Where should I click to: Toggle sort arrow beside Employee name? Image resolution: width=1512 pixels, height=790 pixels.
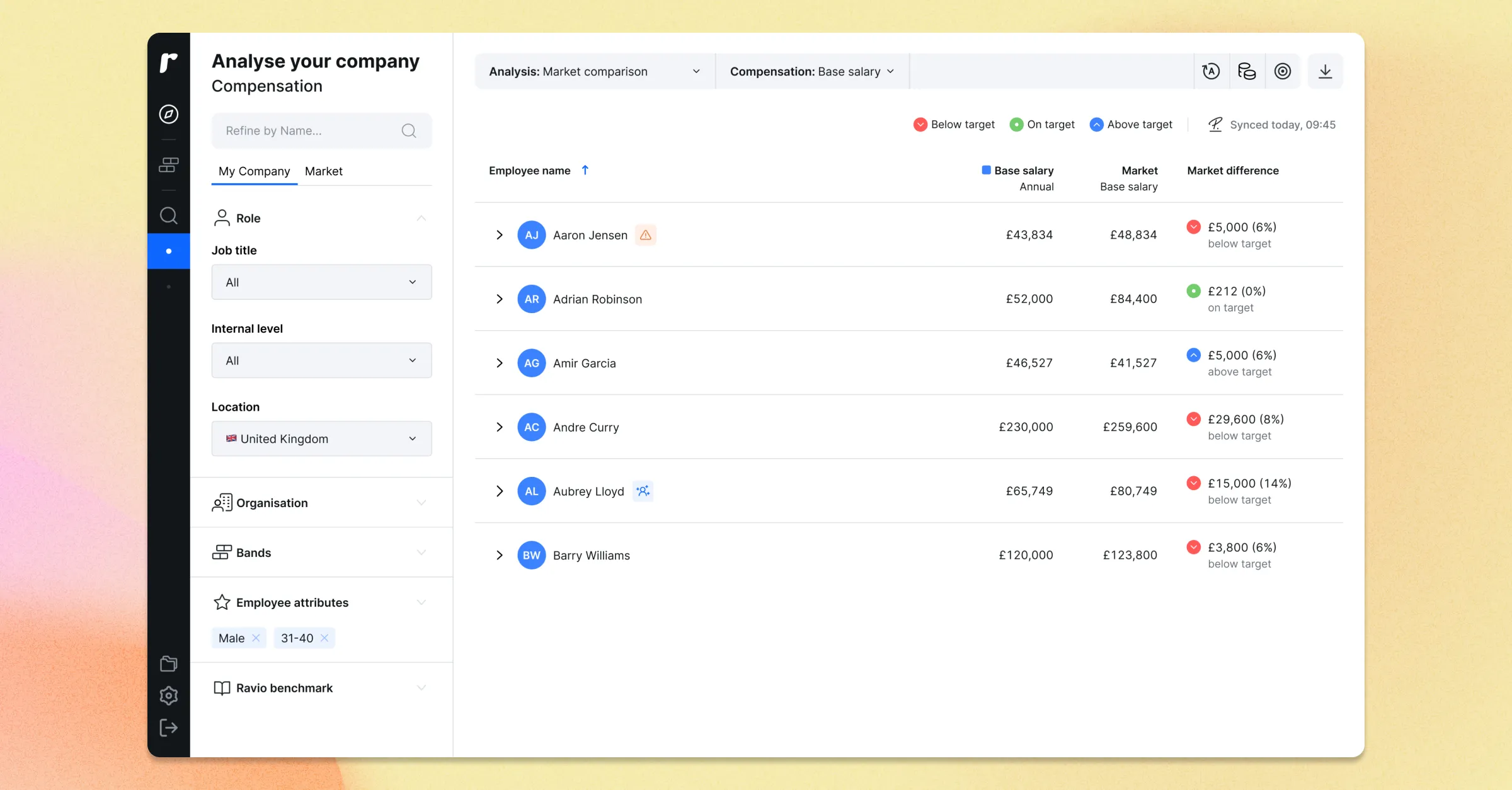pyautogui.click(x=585, y=170)
